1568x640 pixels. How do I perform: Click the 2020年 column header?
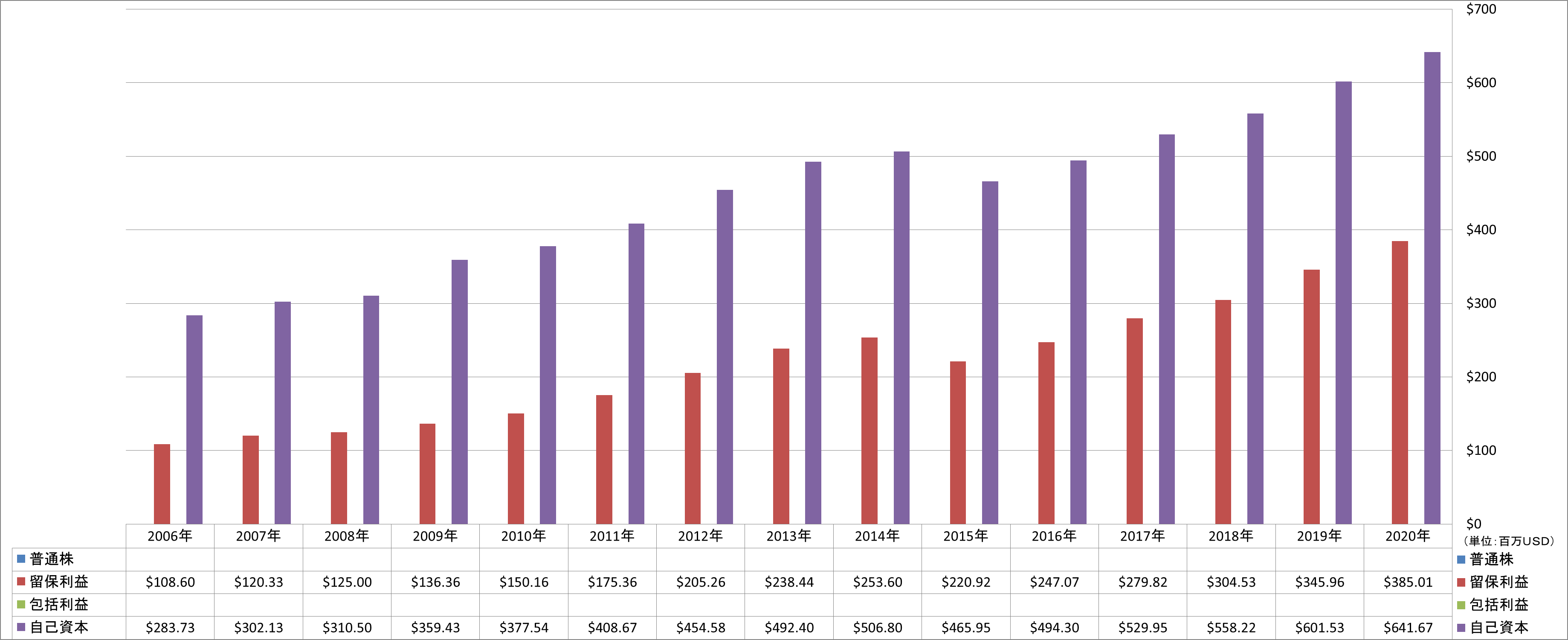click(x=1408, y=536)
